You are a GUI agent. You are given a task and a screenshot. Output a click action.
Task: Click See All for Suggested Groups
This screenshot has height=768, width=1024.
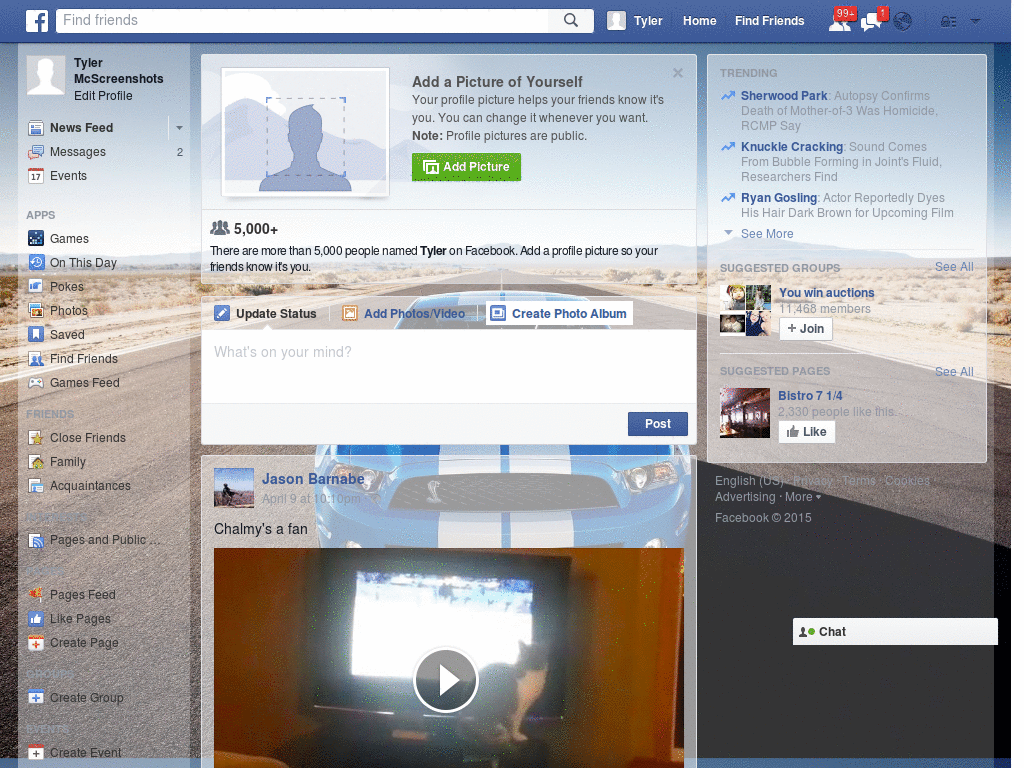pyautogui.click(x=954, y=266)
